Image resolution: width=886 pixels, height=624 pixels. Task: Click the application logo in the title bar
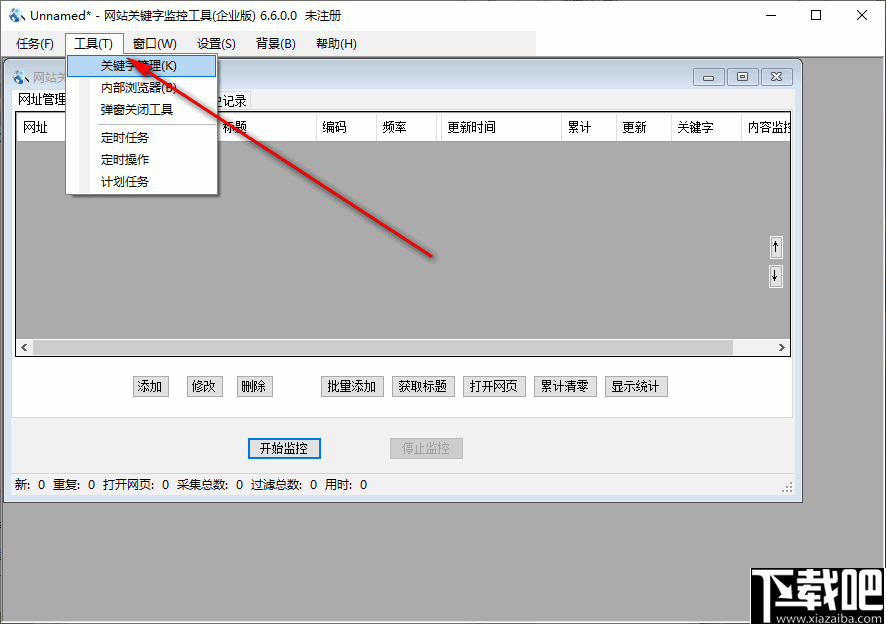[14, 15]
